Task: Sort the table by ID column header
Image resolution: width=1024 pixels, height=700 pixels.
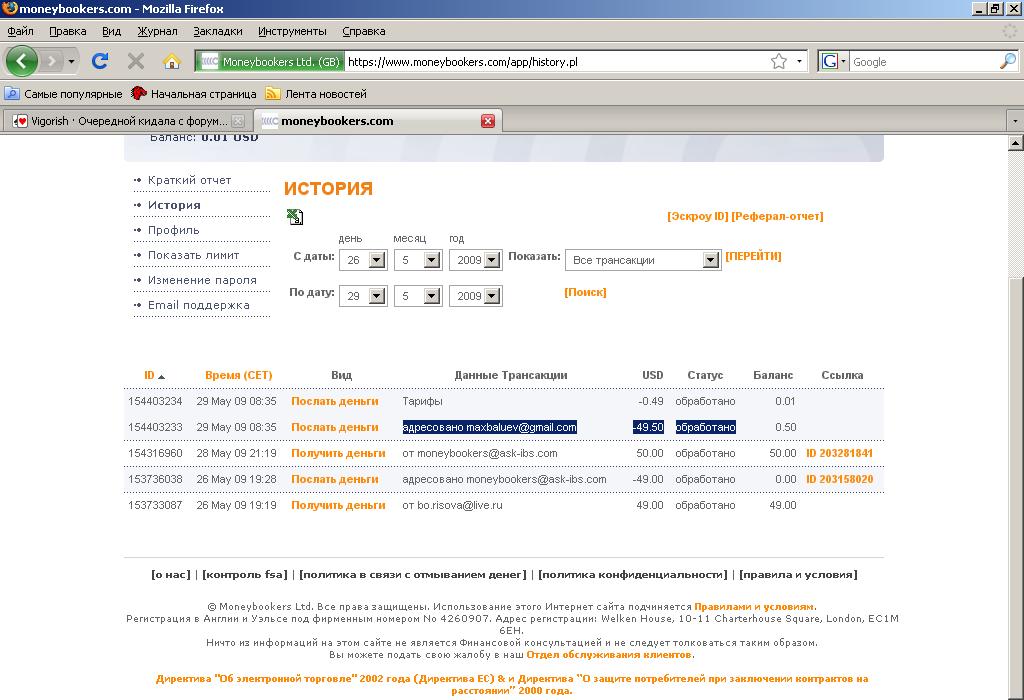Action: 149,375
